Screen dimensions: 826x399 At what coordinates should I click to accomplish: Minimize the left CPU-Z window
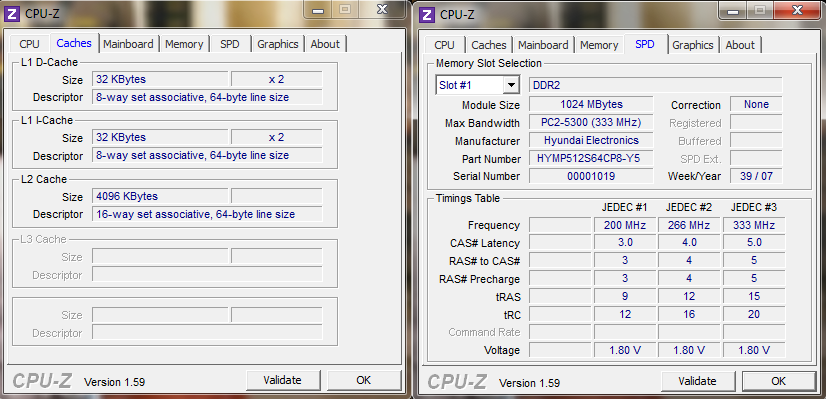(x=317, y=9)
